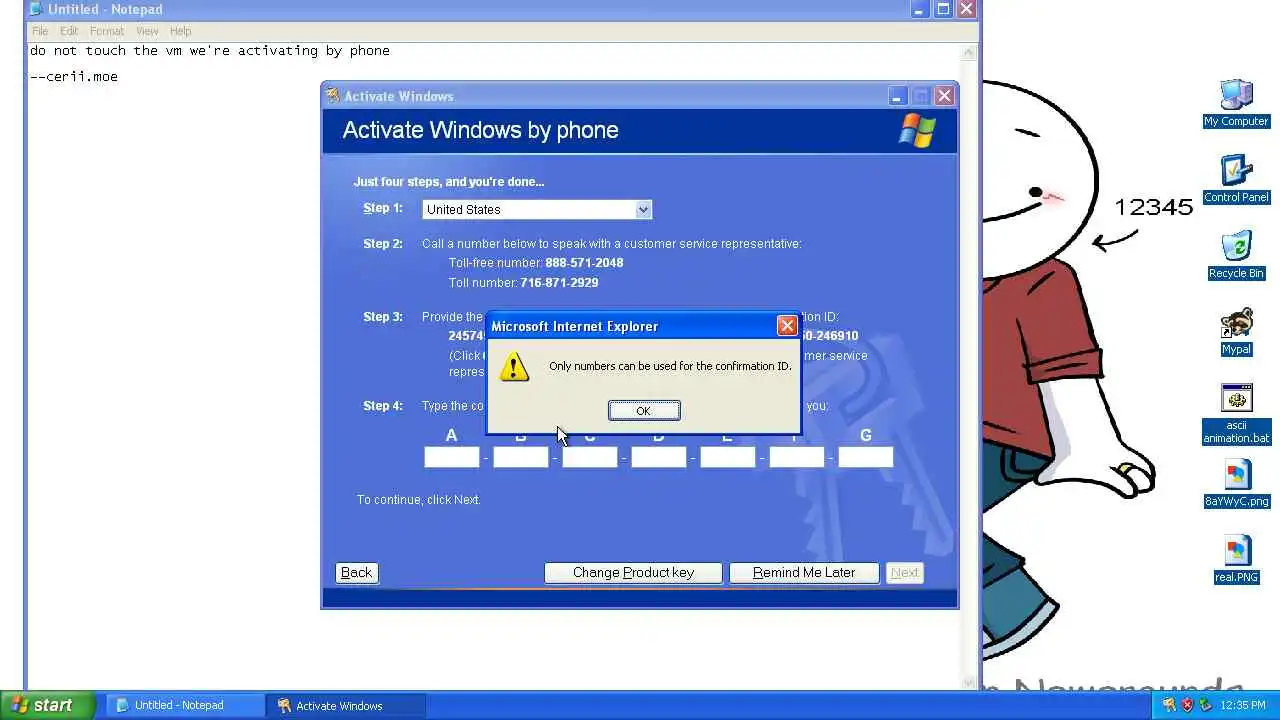Minimize the Activate Windows window
The width and height of the screenshot is (1280, 720).
(897, 96)
